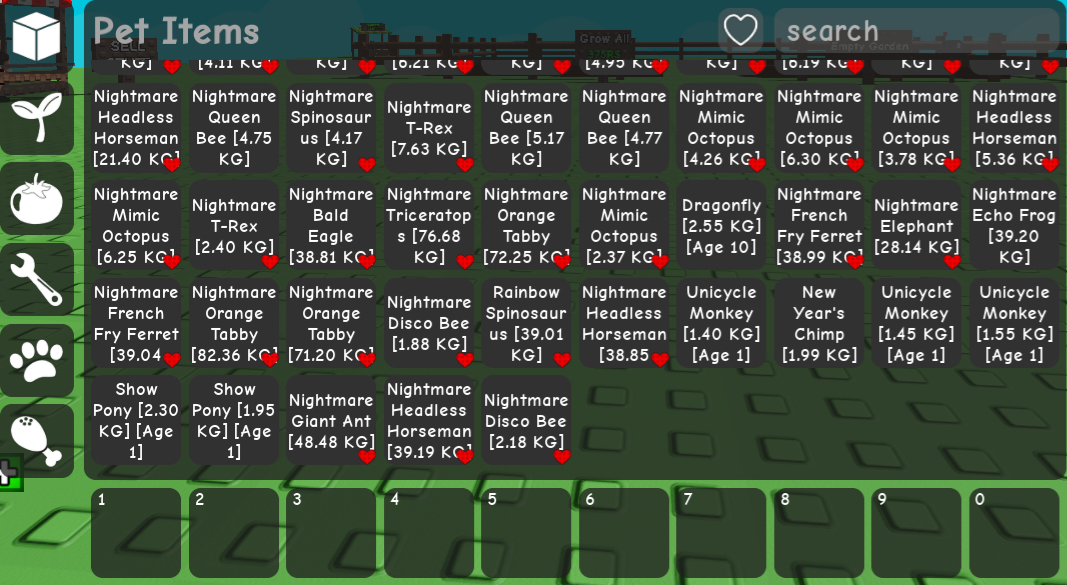Choose Rainbow Spinosaurus 39.01 KG tile
The image size is (1067, 585).
pos(526,323)
